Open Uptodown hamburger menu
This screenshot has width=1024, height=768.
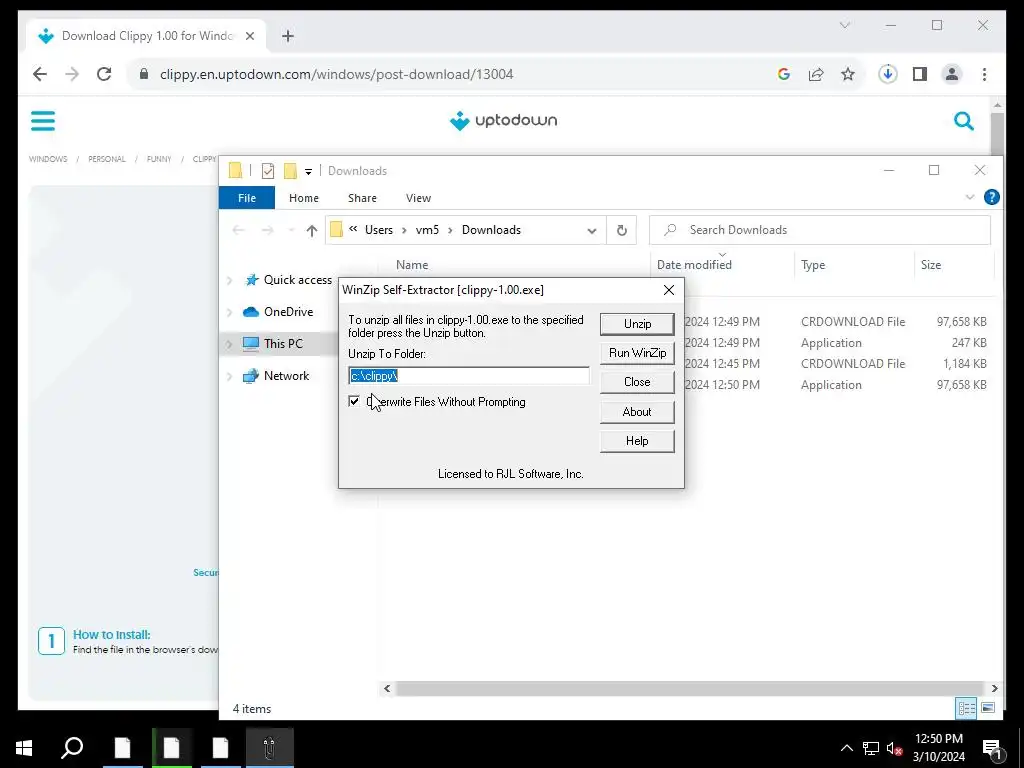tap(43, 121)
